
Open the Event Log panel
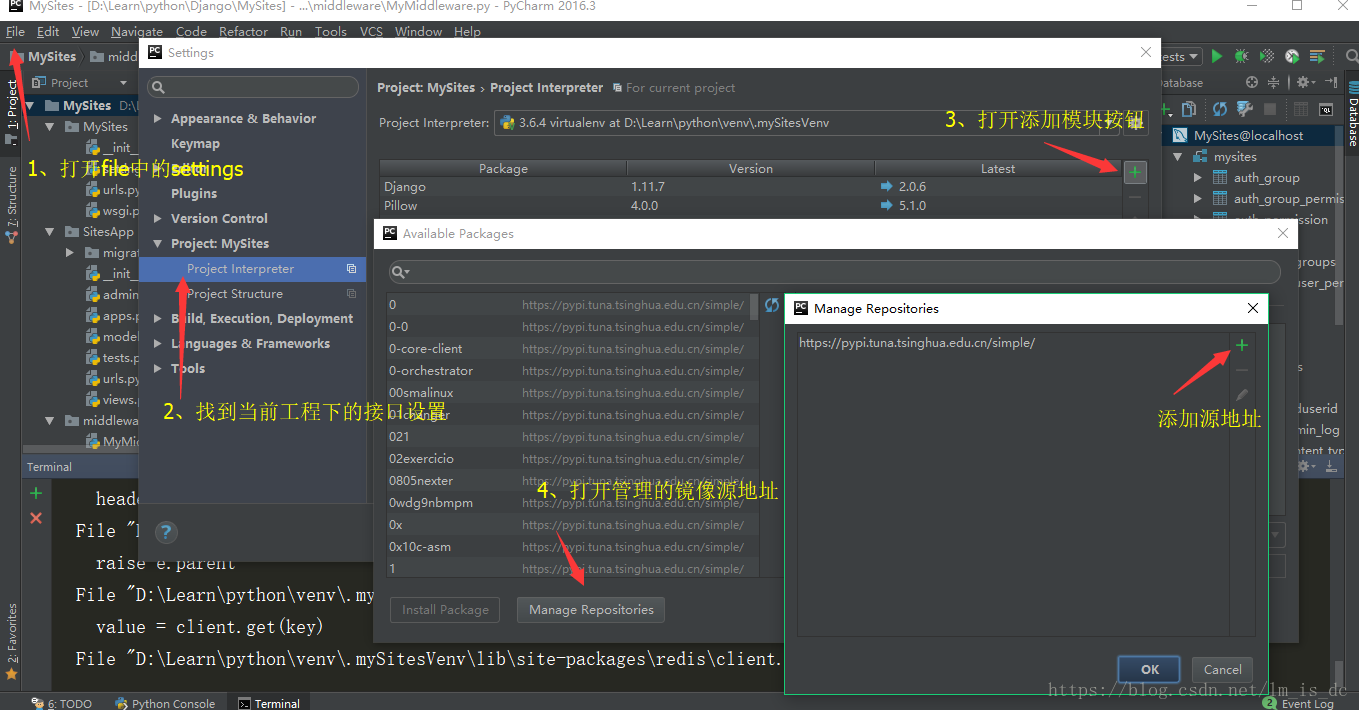[x=1299, y=703]
